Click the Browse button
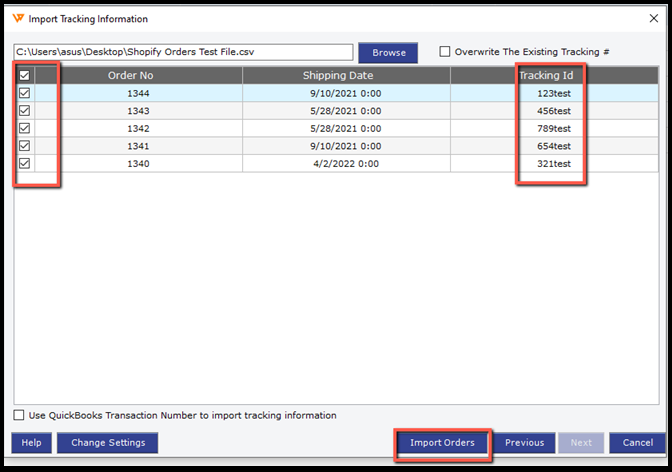The width and height of the screenshot is (672, 472). pos(389,52)
